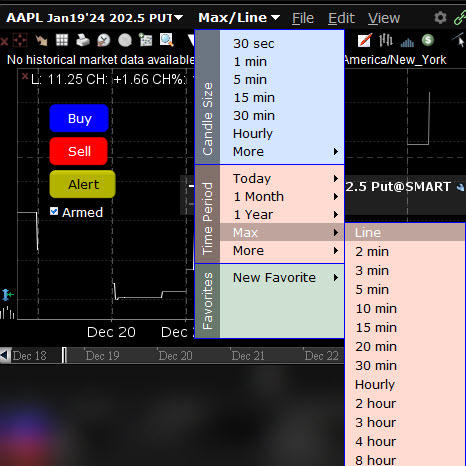Expand the Today submenu
Screen dimensions: 466x466
click(x=282, y=179)
